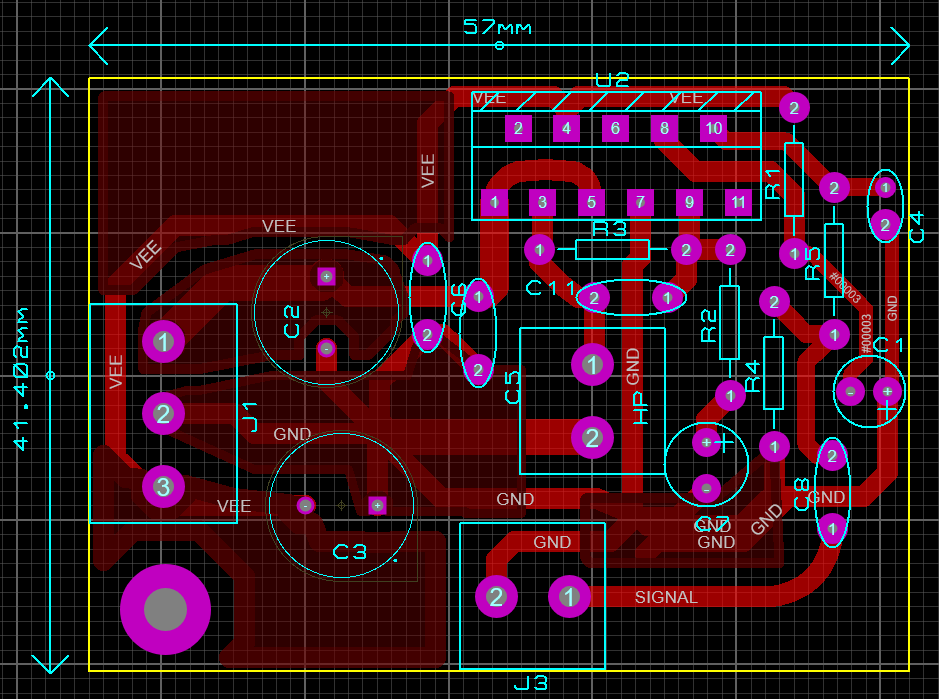939x699 pixels.
Task: Click pad 2 of capacitor C8
Action: coord(832,456)
